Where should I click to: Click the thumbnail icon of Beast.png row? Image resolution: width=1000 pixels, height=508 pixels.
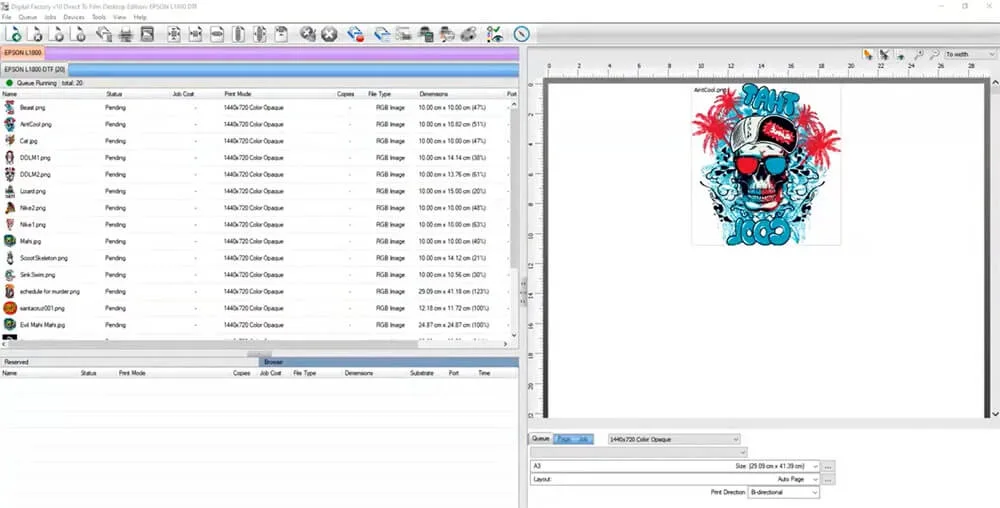pyautogui.click(x=10, y=108)
